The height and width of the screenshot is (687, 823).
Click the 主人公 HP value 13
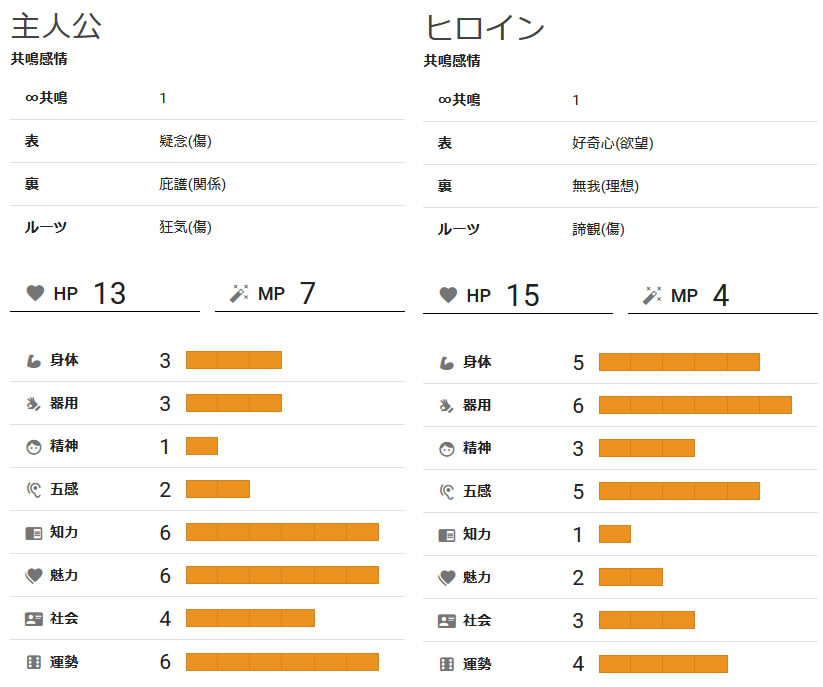(x=109, y=293)
